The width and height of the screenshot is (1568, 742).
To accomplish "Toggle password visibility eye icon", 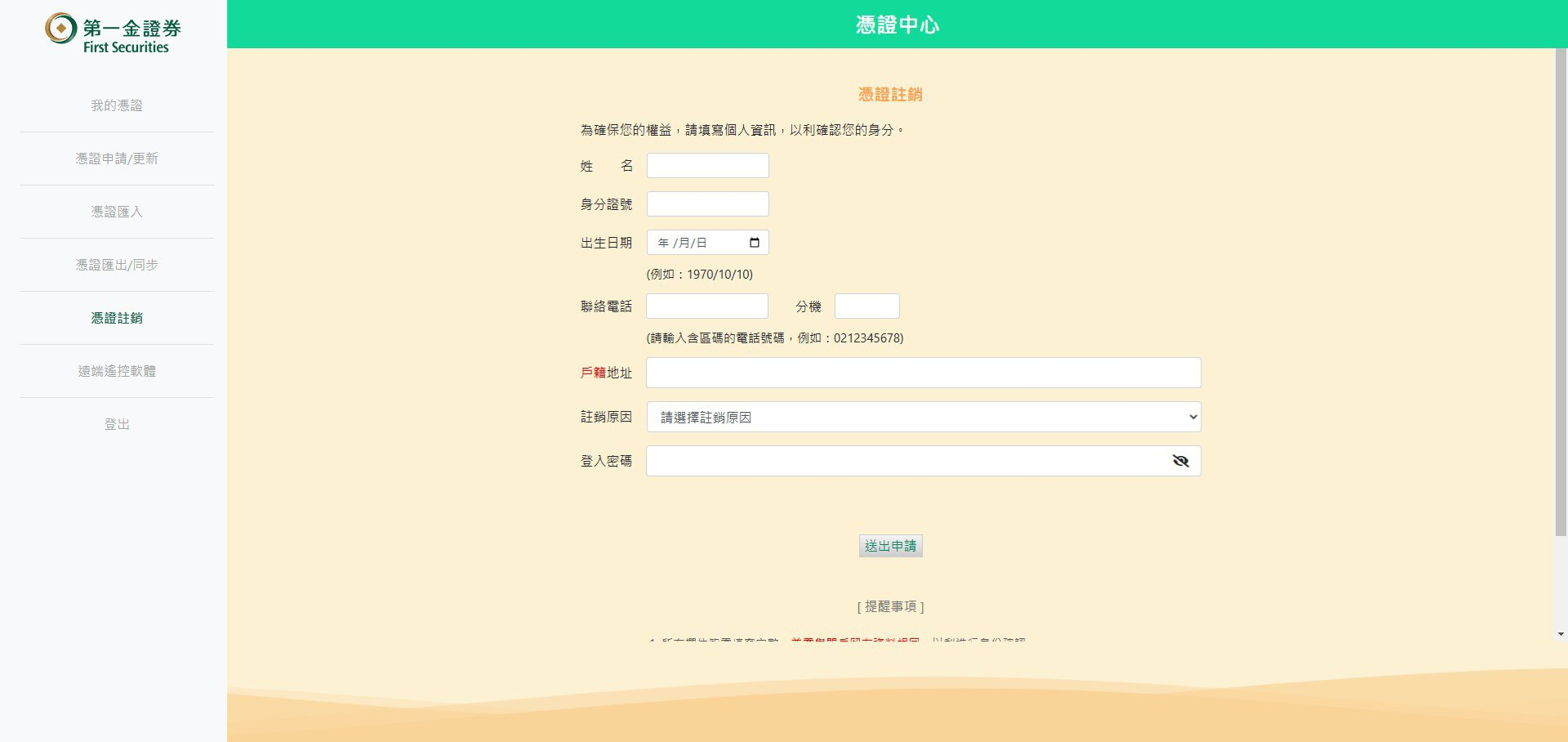I will (1180, 461).
